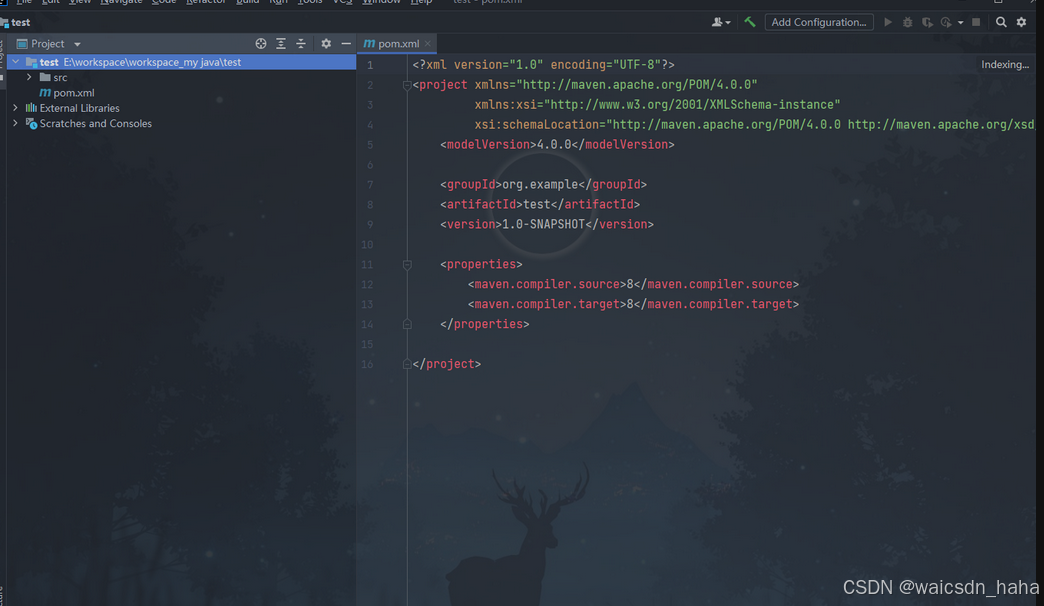Viewport: 1044px width, 606px height.
Task: Click modelVersion value 4.0.0
Action: click(554, 145)
